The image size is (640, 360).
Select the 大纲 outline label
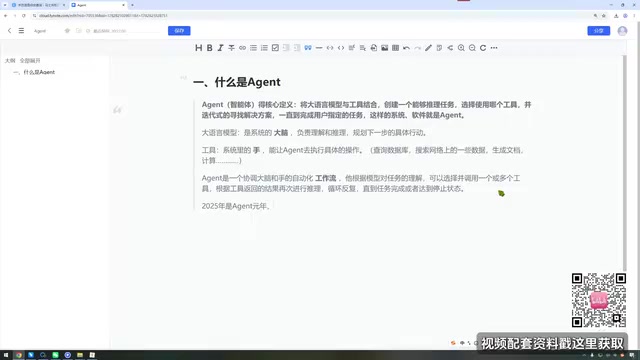click(x=10, y=60)
